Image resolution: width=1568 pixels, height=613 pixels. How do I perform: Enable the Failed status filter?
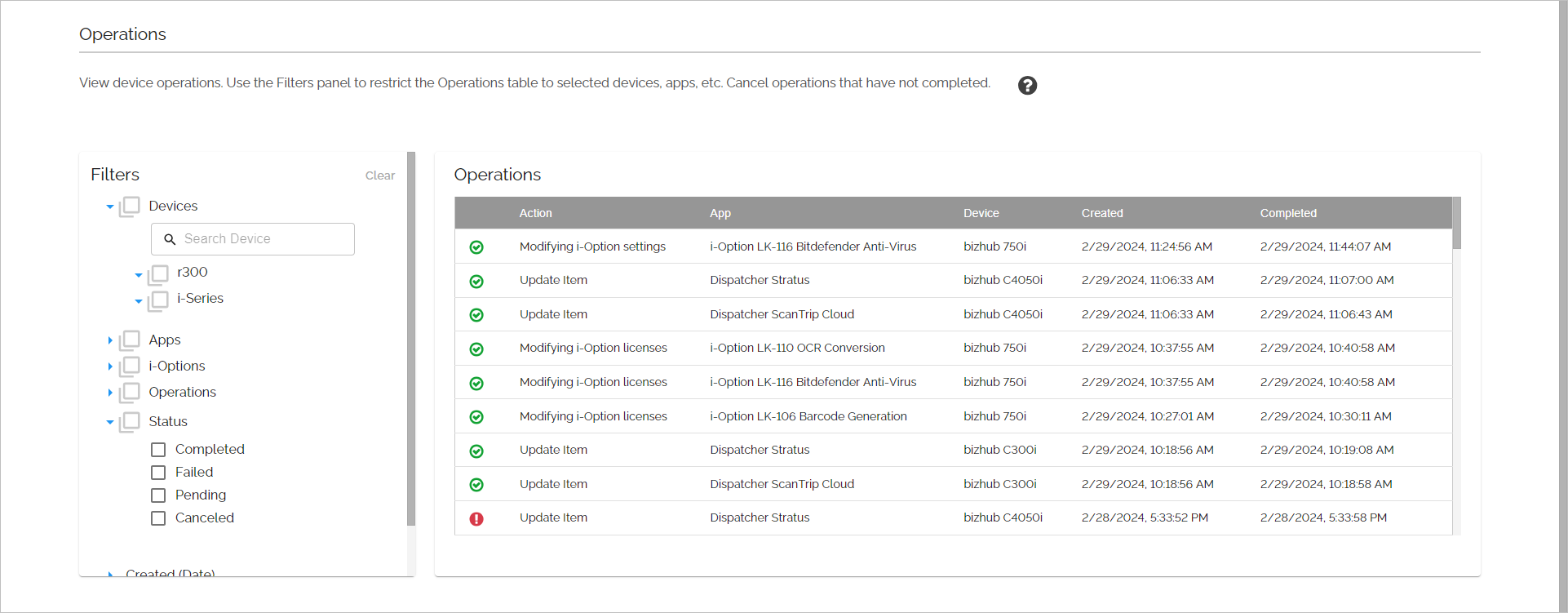tap(158, 473)
